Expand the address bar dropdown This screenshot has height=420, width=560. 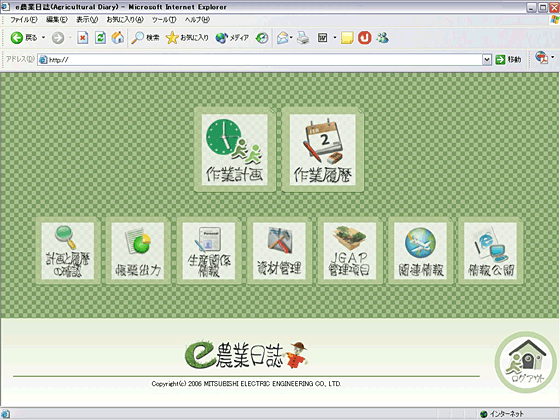tap(487, 60)
